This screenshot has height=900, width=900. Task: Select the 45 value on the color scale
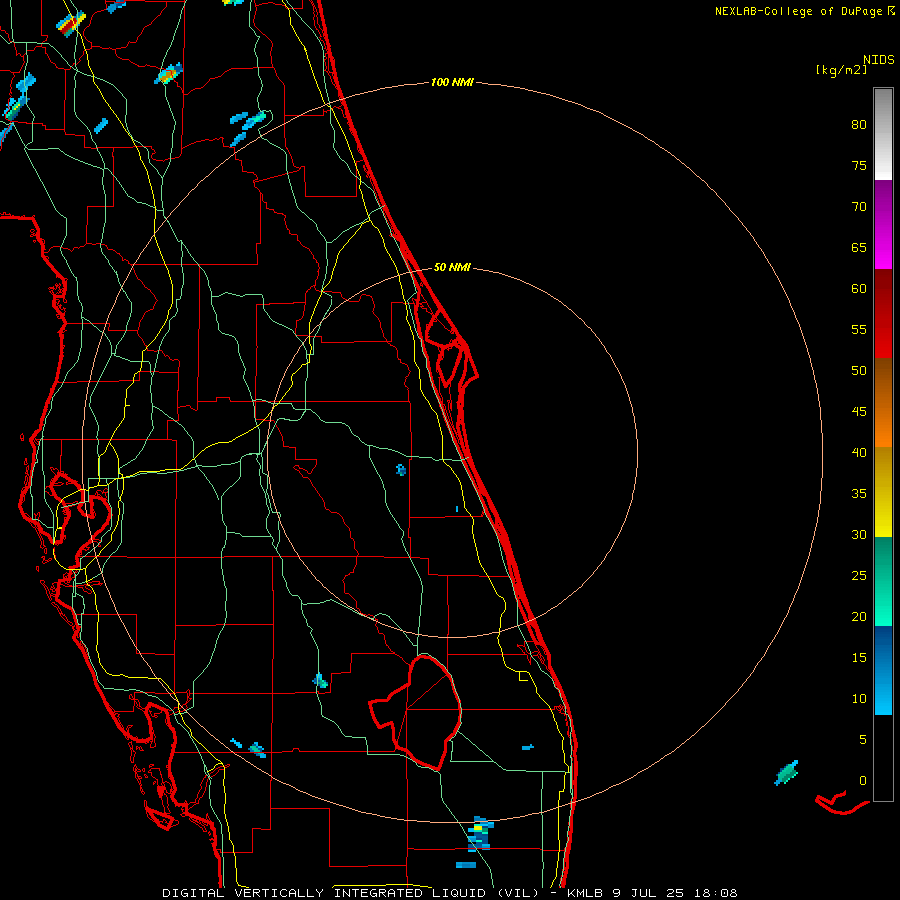click(859, 412)
